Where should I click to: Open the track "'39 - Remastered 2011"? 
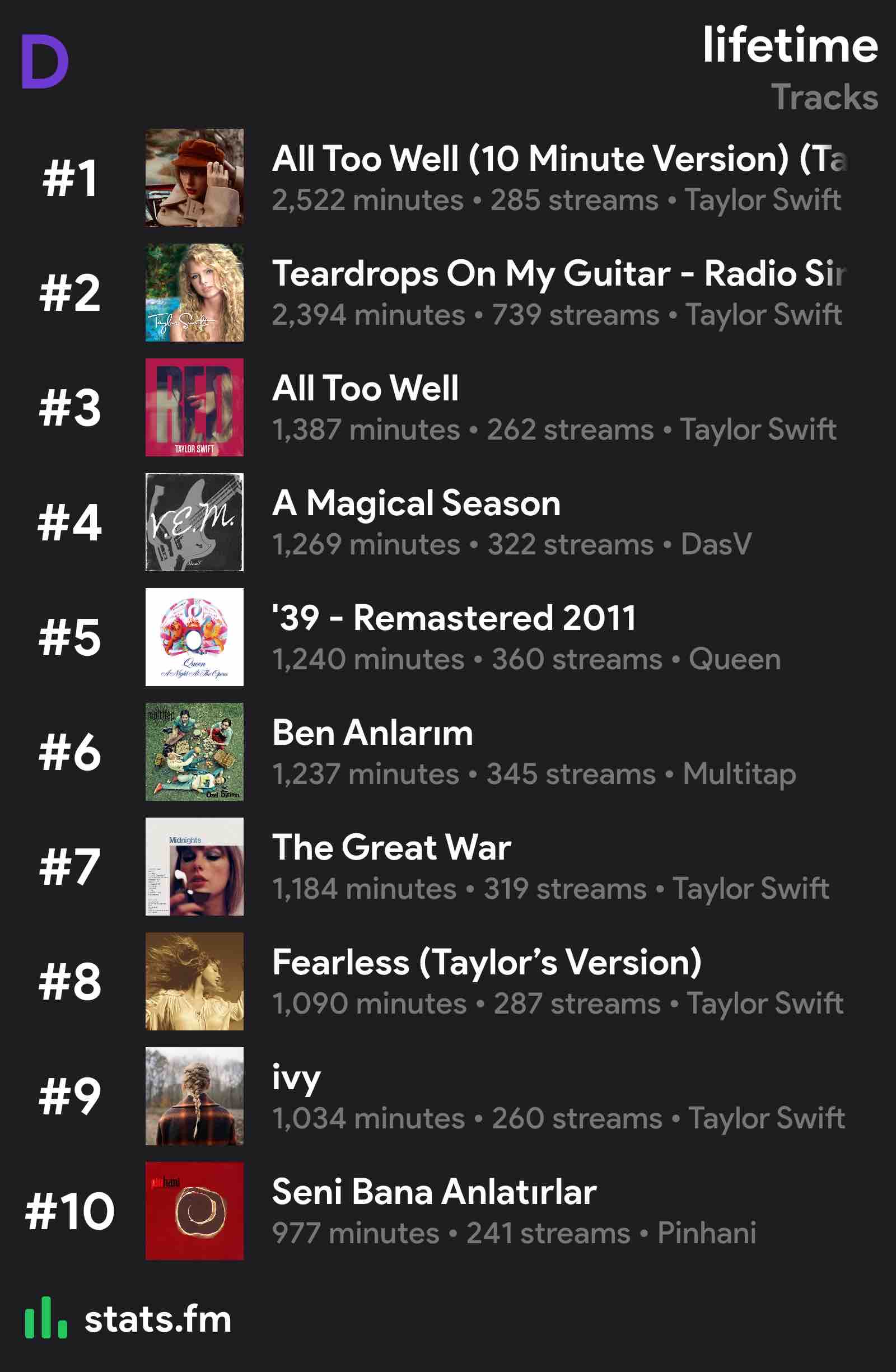(x=454, y=617)
